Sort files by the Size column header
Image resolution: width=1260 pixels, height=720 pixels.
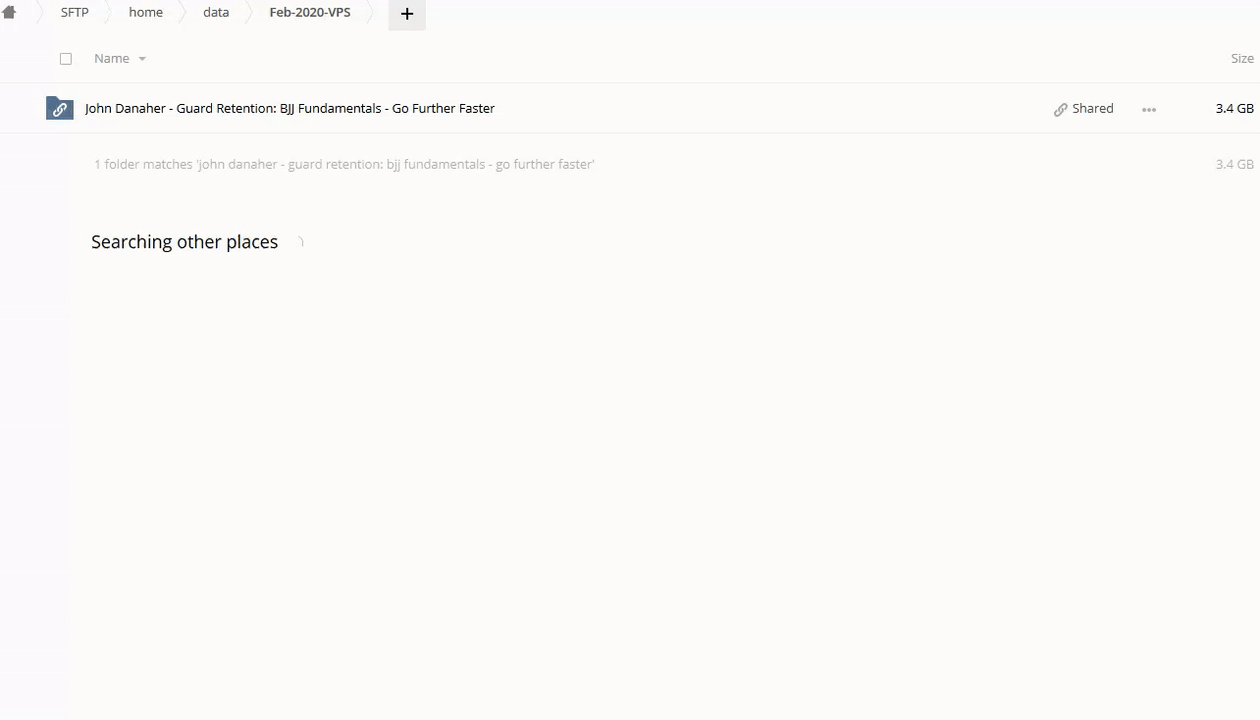[1242, 58]
